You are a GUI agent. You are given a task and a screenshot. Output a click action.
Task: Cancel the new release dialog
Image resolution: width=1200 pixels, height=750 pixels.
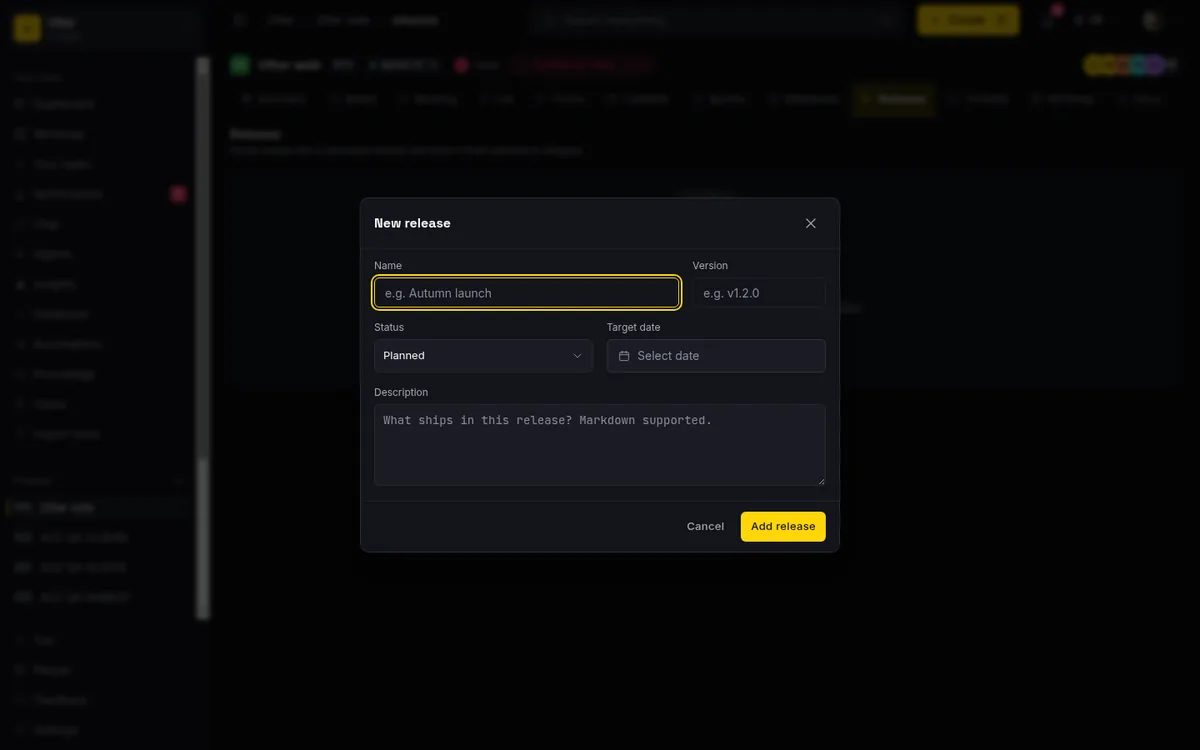705,526
